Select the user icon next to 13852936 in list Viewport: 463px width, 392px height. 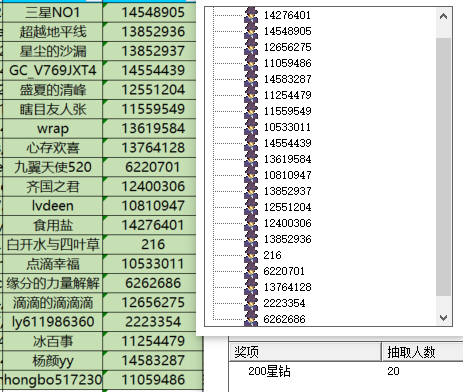click(251, 239)
